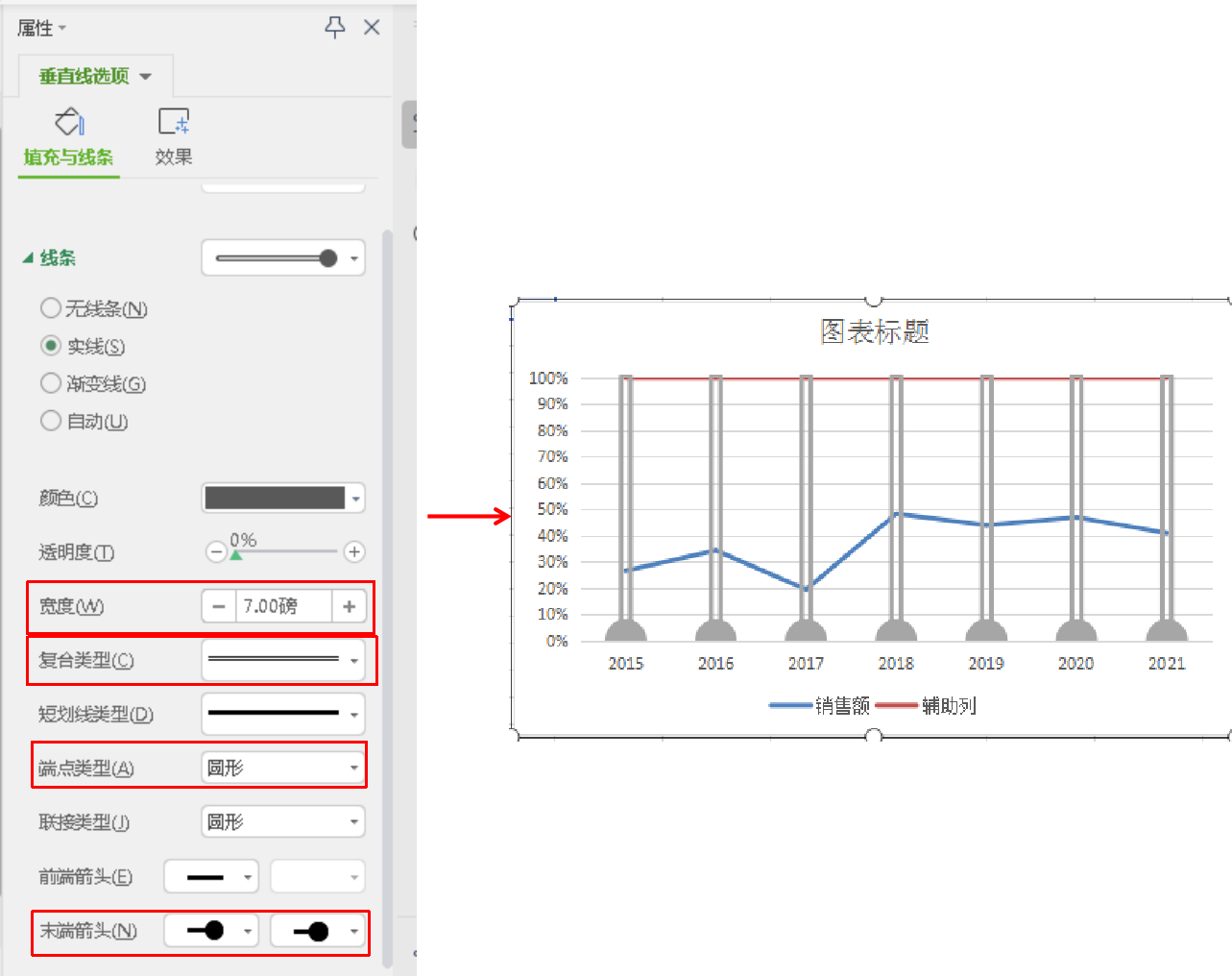This screenshot has width=1232, height=976.
Task: Open the 颜色 color picker
Action: [x=283, y=498]
